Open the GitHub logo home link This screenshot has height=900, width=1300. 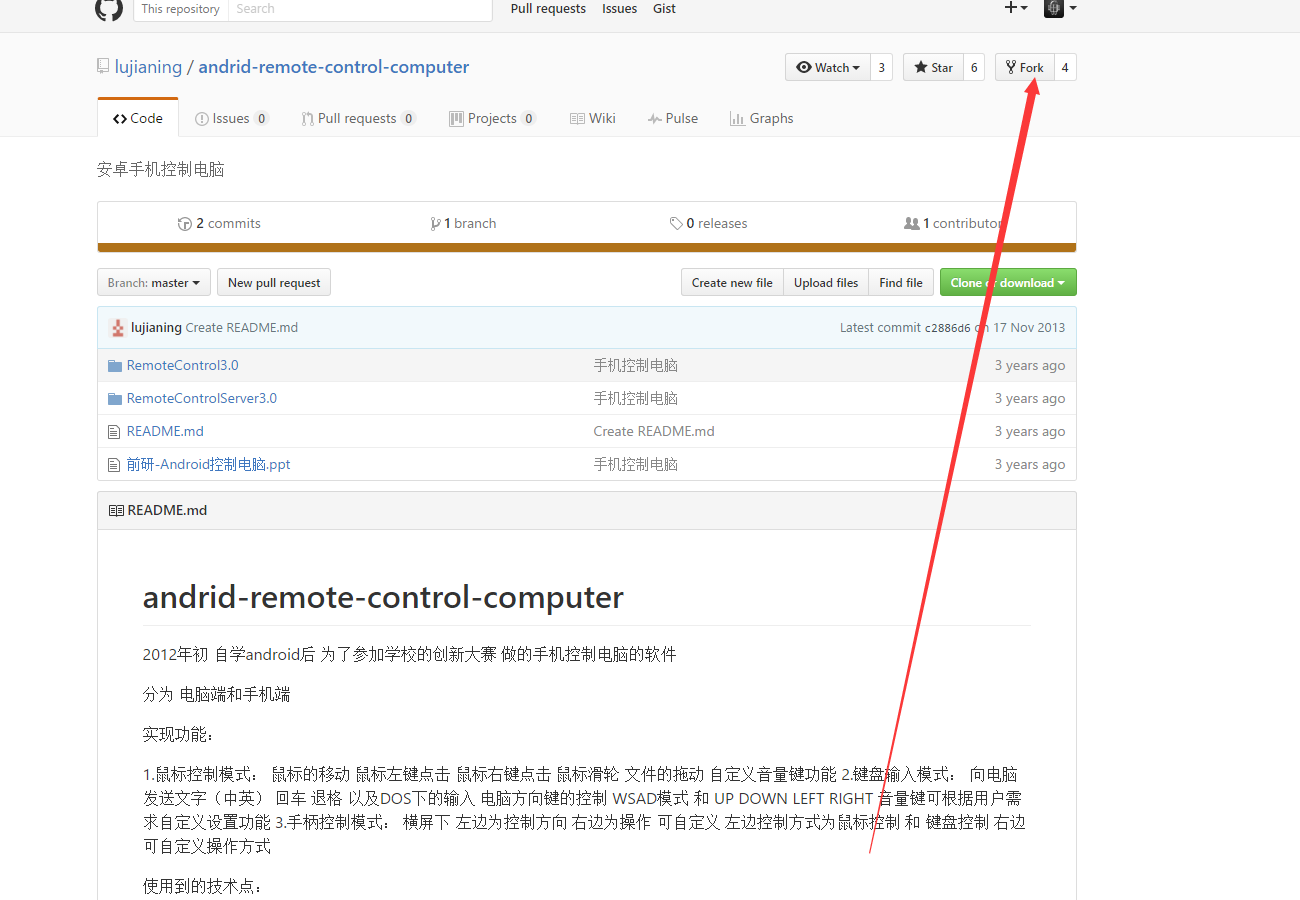tap(109, 9)
